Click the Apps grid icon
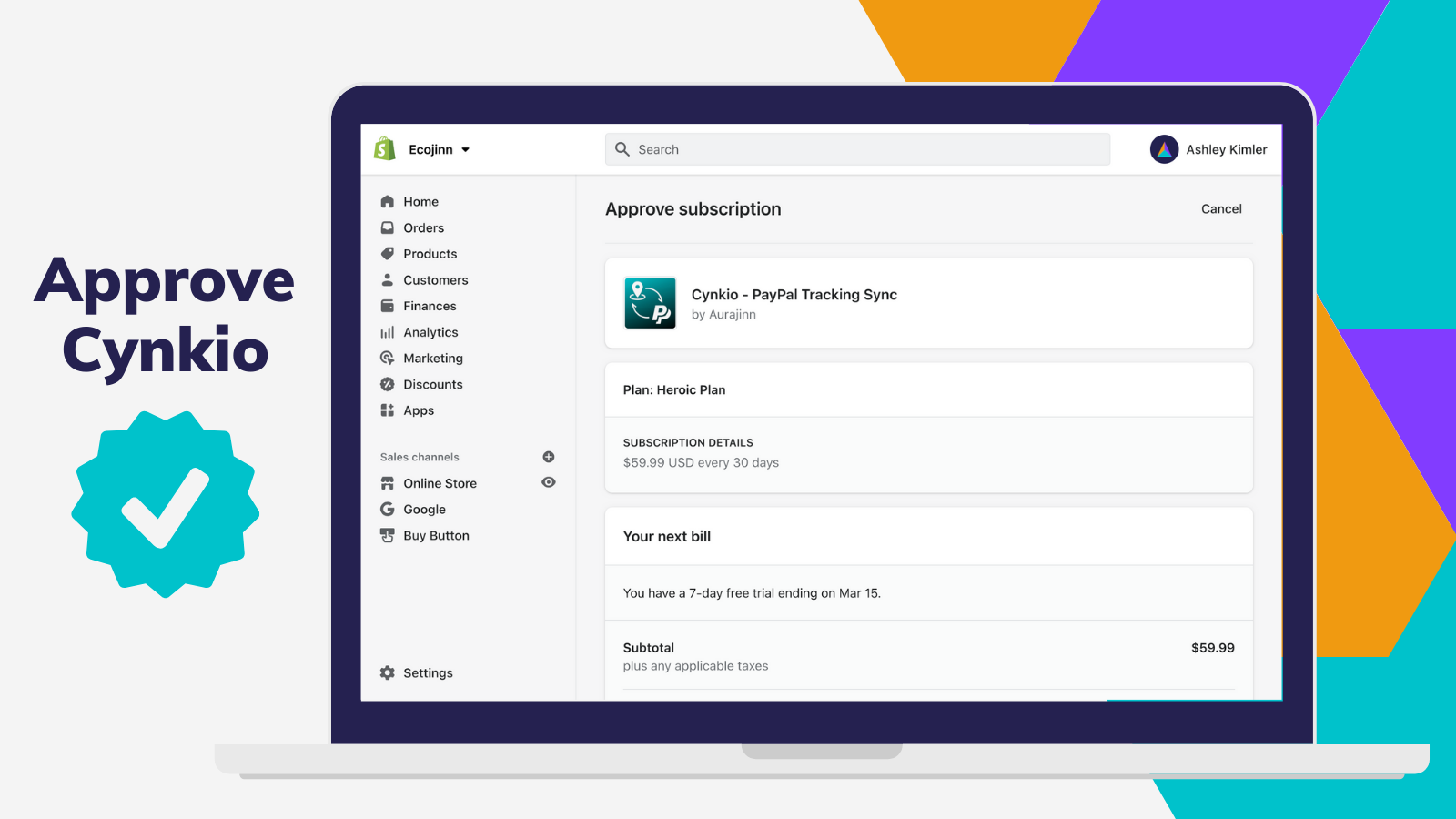The width and height of the screenshot is (1456, 819). tap(388, 410)
